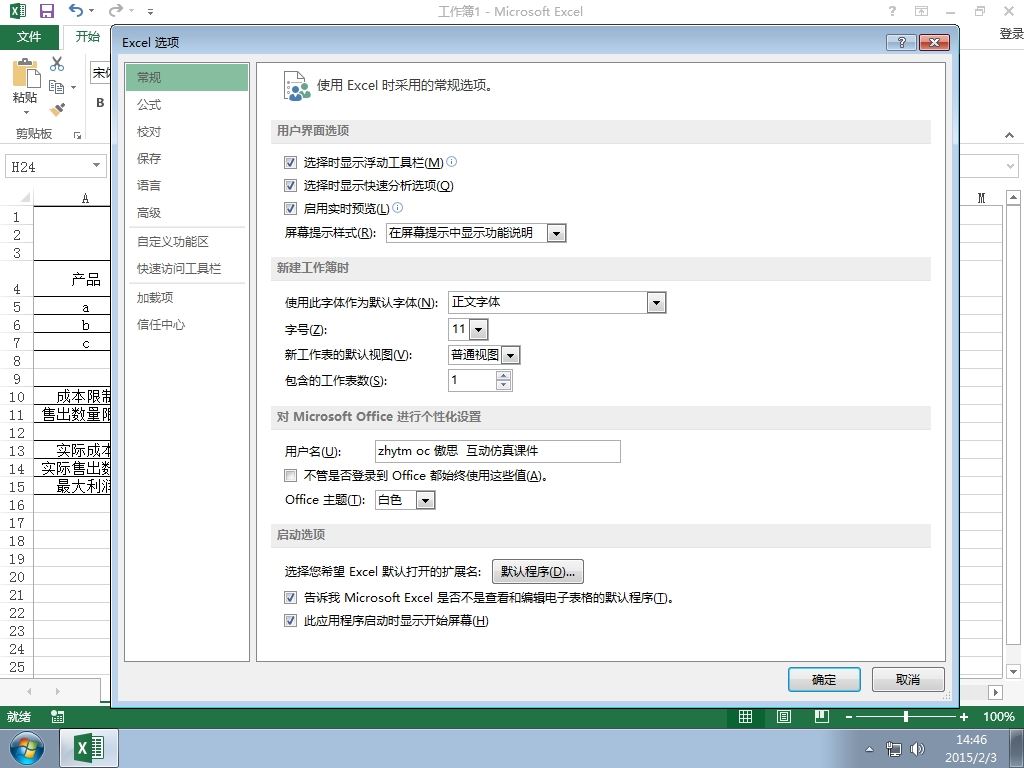Click the zoom out minus button

point(848,717)
